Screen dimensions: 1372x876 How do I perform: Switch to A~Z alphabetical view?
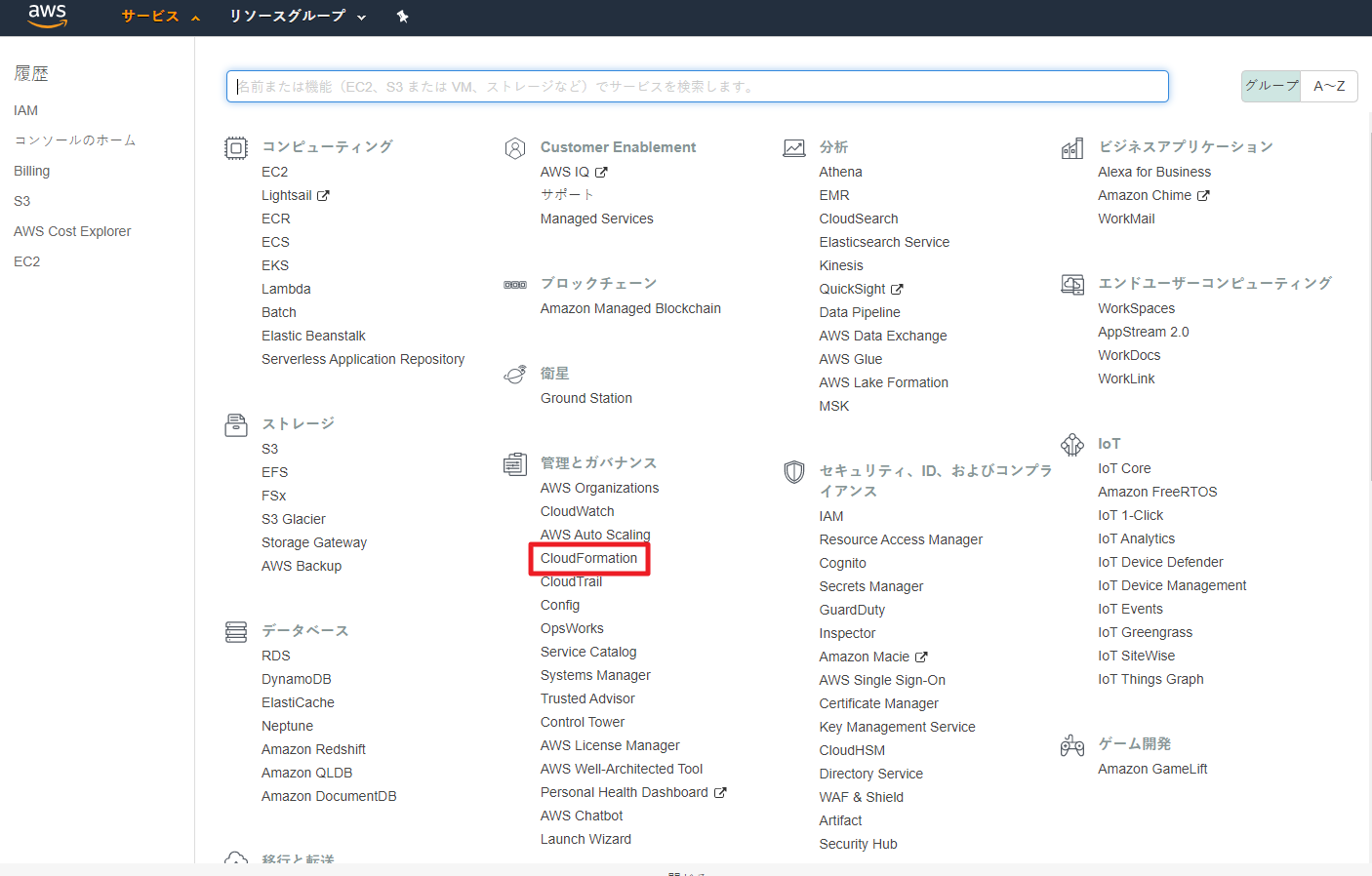point(1328,86)
